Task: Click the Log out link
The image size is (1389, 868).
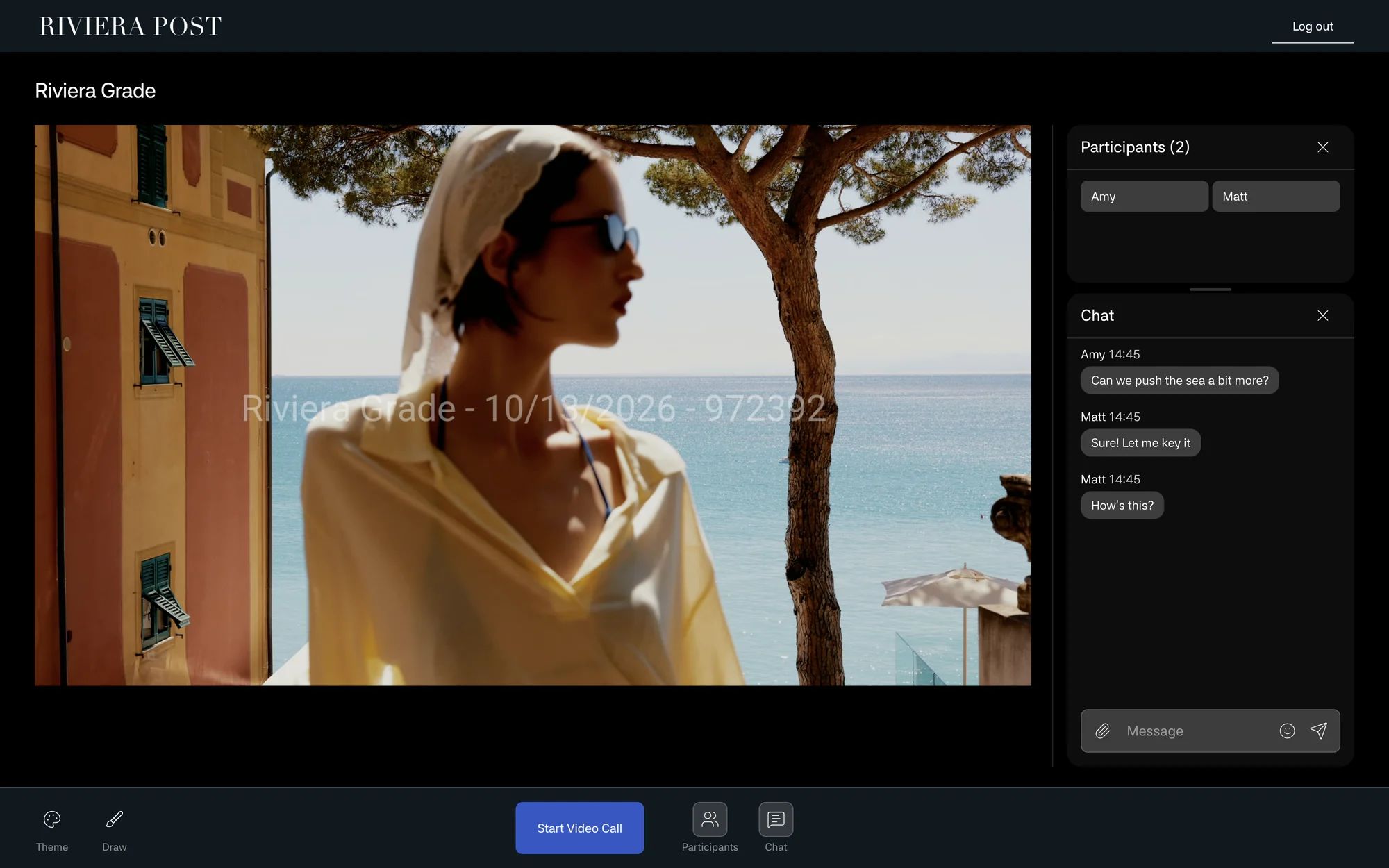Action: pos(1313,26)
